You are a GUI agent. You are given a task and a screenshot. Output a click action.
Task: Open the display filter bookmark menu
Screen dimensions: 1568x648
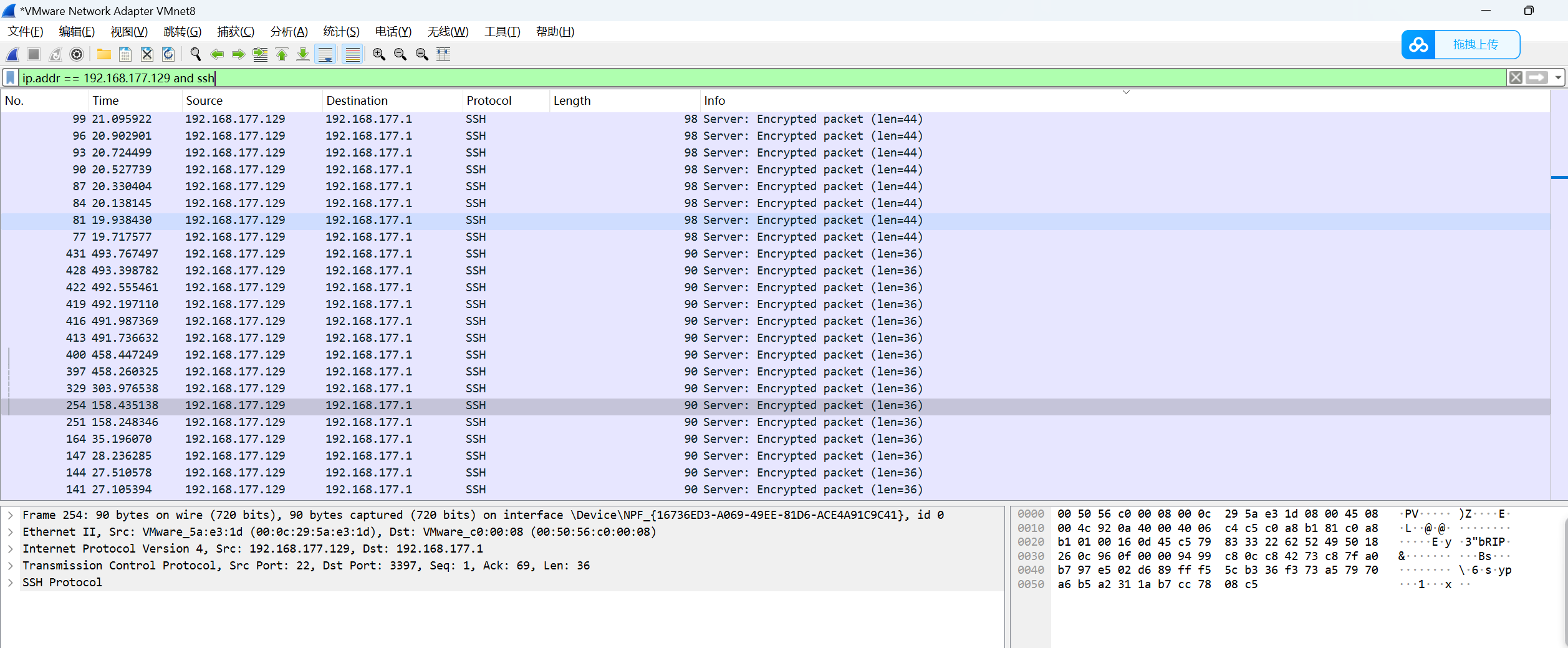coord(11,78)
